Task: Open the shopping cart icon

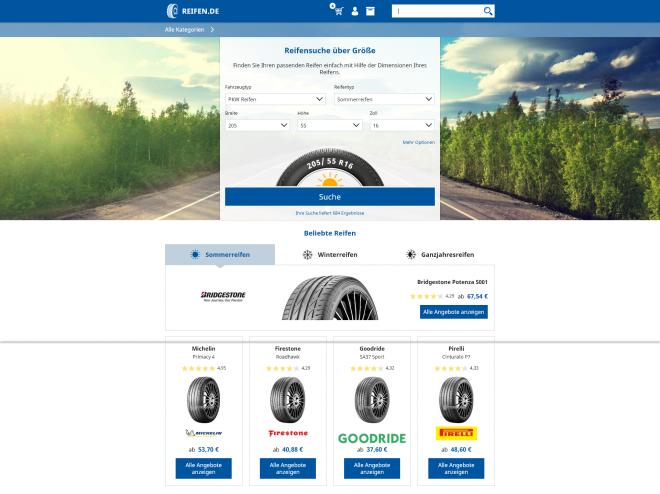Action: click(336, 10)
